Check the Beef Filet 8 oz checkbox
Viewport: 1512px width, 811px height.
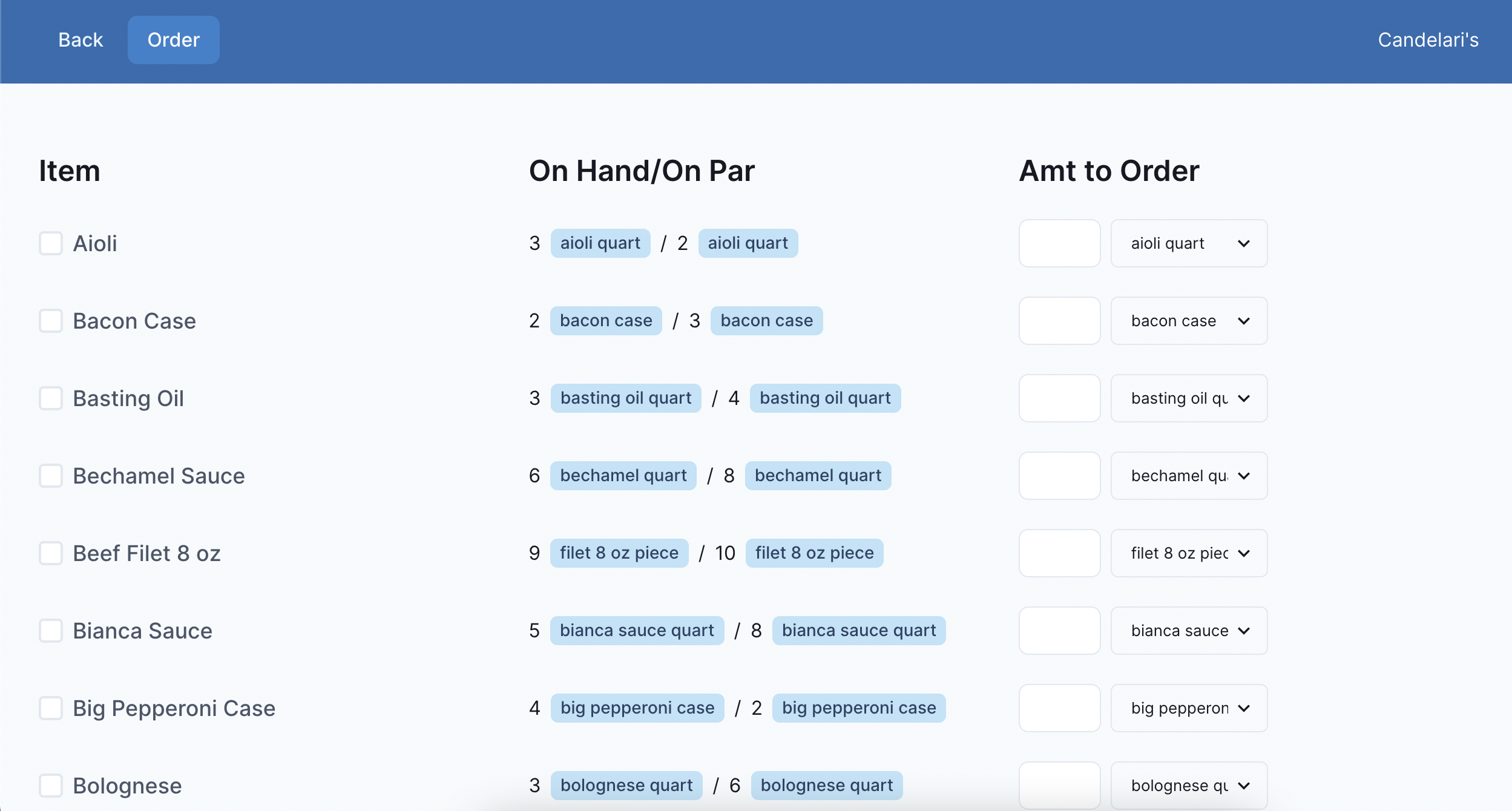(51, 553)
